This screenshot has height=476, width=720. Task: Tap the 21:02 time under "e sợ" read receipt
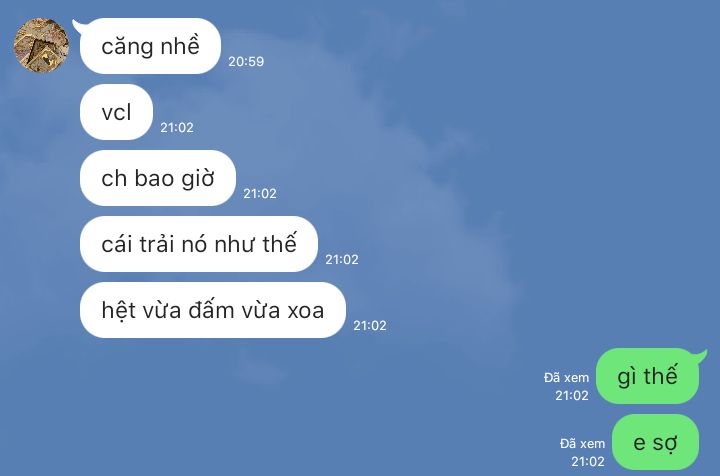pos(588,461)
